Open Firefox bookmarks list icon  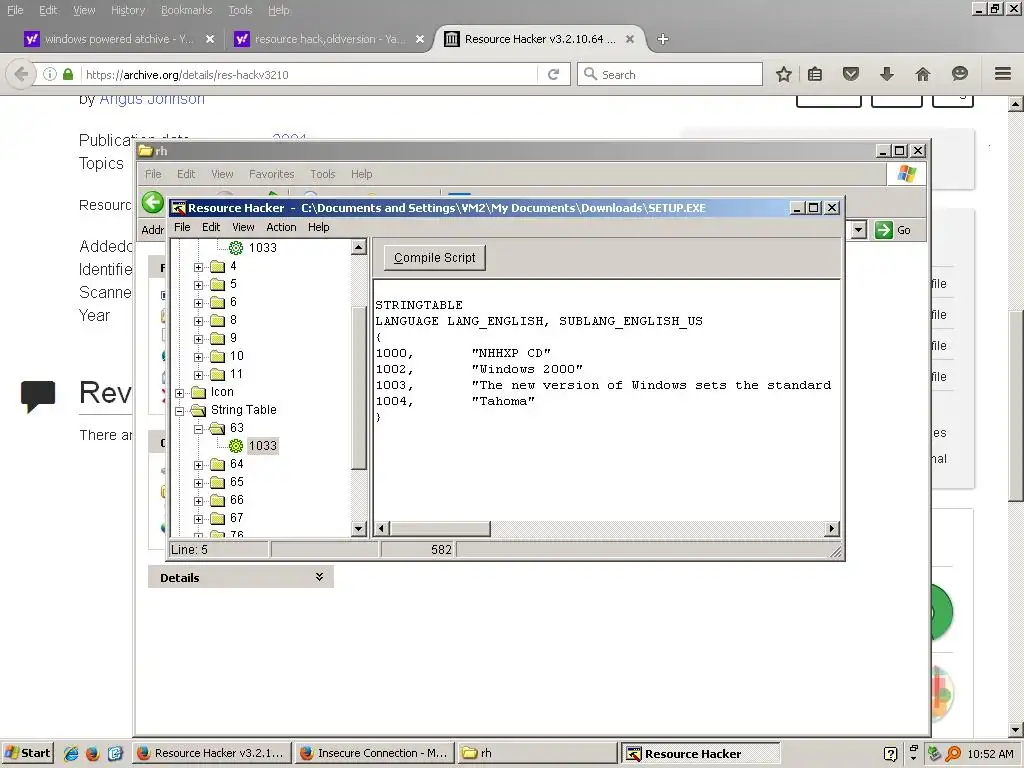[x=814, y=74]
